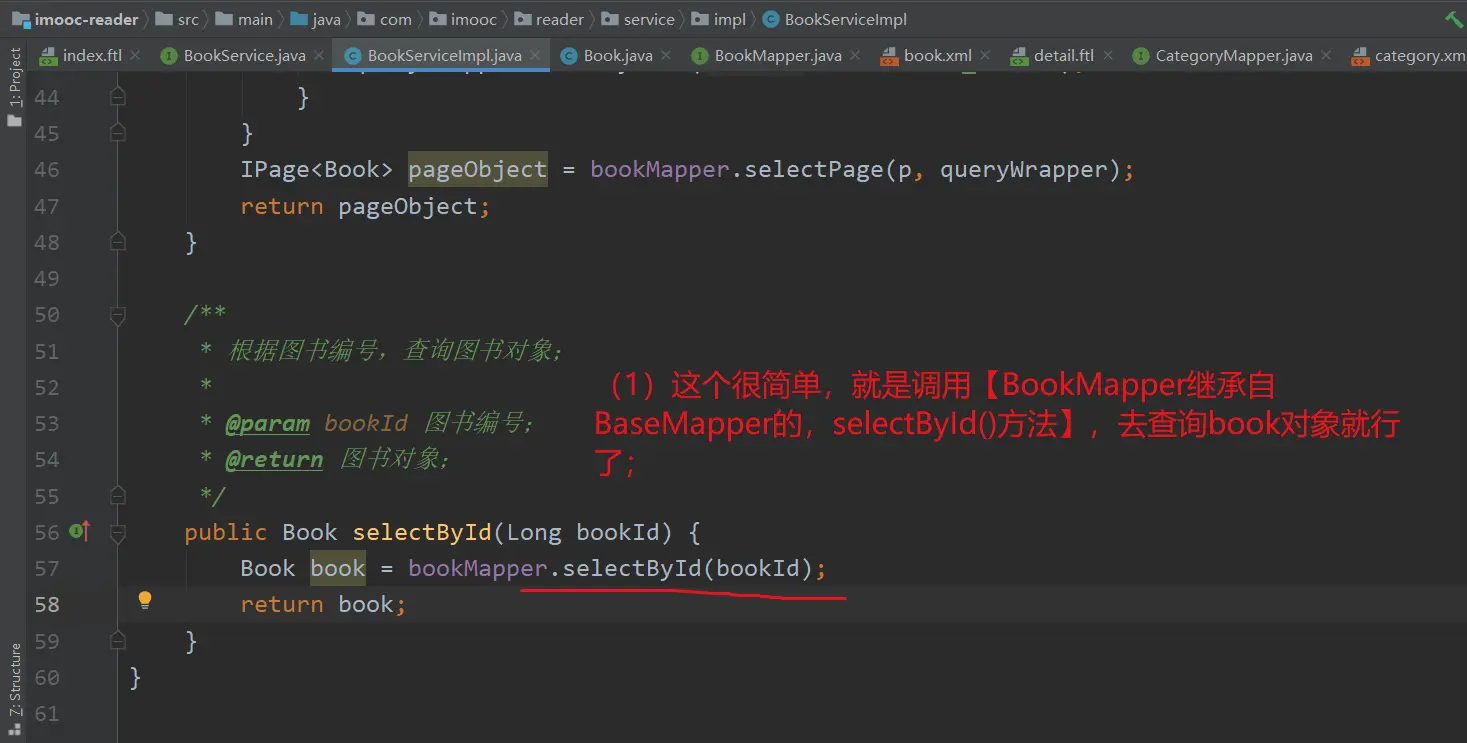Screen dimensions: 1467x743
Task: Click the imooc-reader breadcrumb root
Action: pos(86,19)
